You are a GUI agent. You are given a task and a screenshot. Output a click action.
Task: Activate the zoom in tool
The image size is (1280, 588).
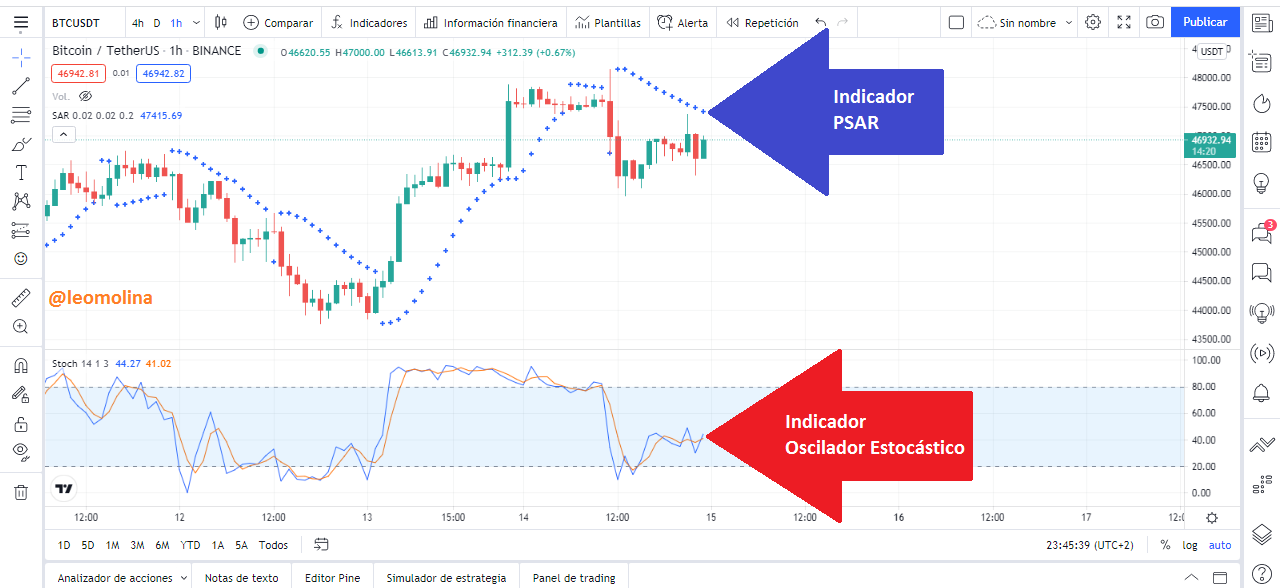(21, 326)
